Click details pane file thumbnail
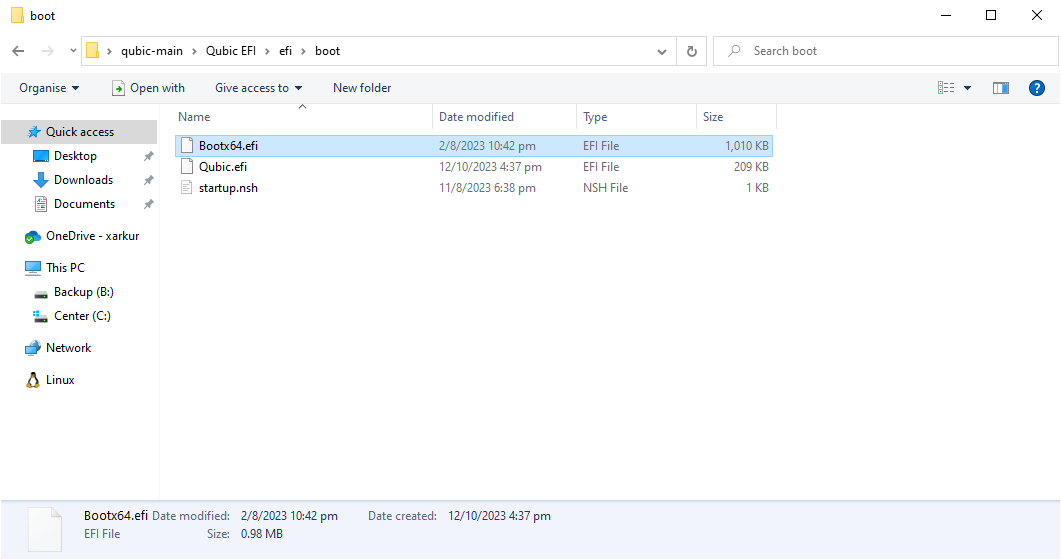 [x=45, y=529]
